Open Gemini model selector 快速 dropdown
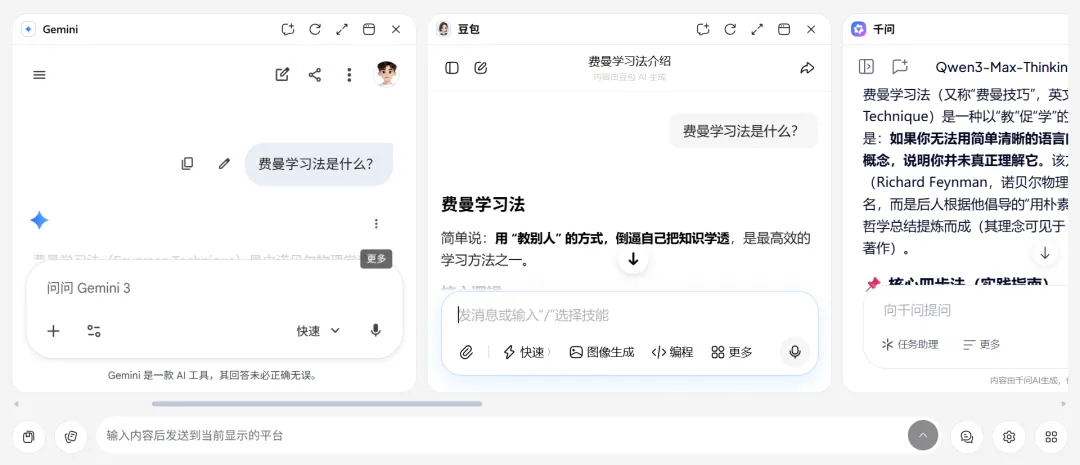This screenshot has width=1080, height=465. point(318,331)
